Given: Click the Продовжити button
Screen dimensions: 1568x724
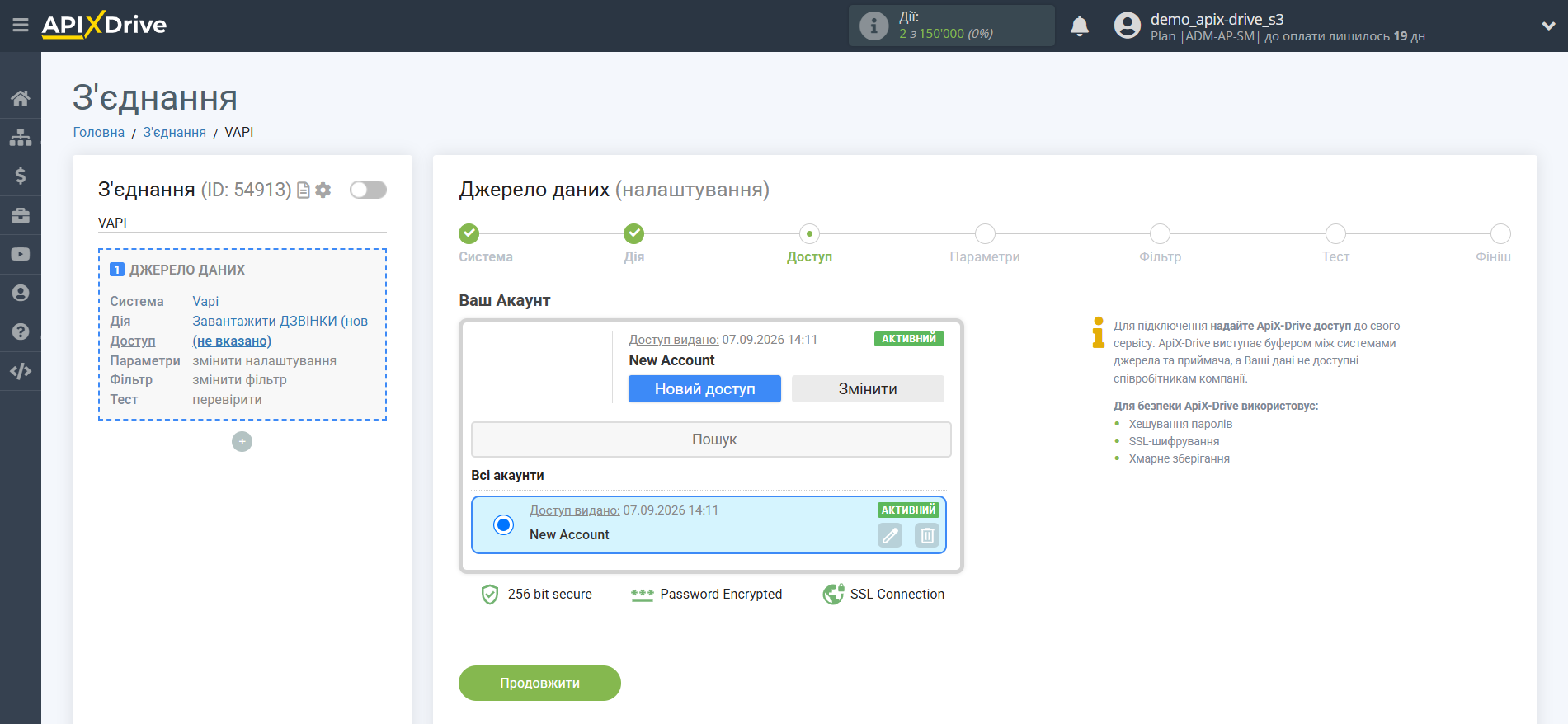Looking at the screenshot, I should (539, 683).
